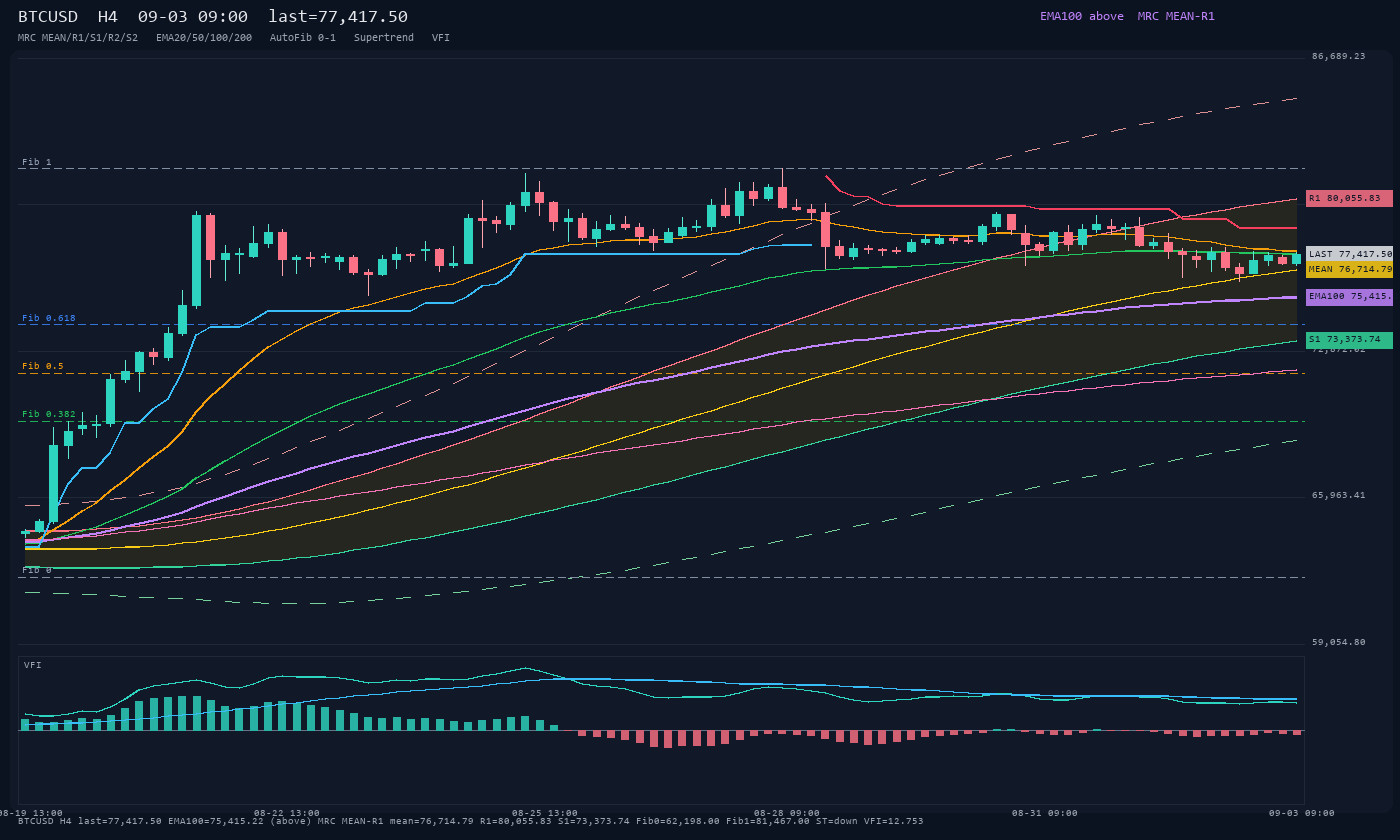Select the yellow 'MEAN 76,714.79' price tag

1349,269
